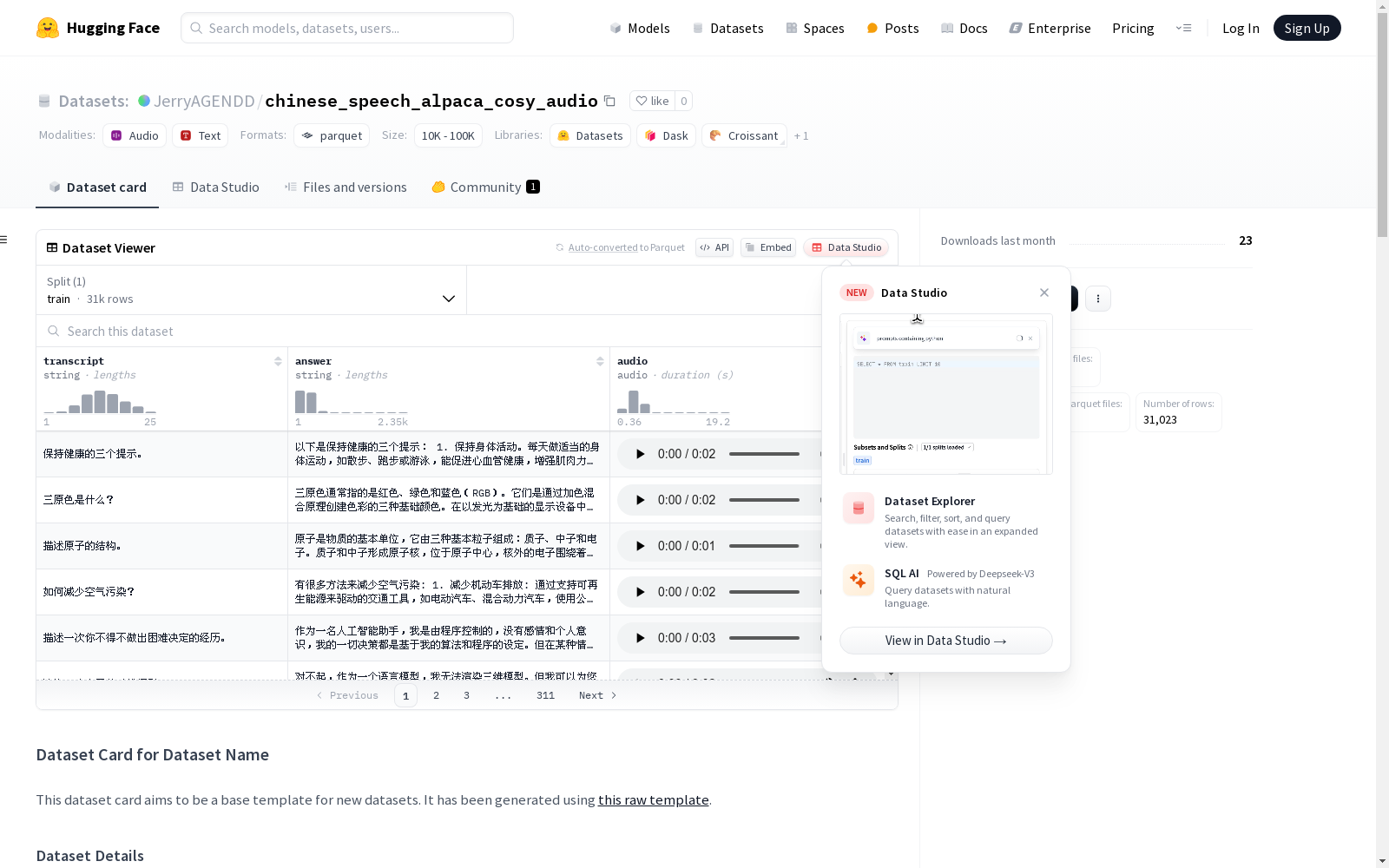Click the page sidebar toggle icon
1389x868 pixels.
coord(4,240)
